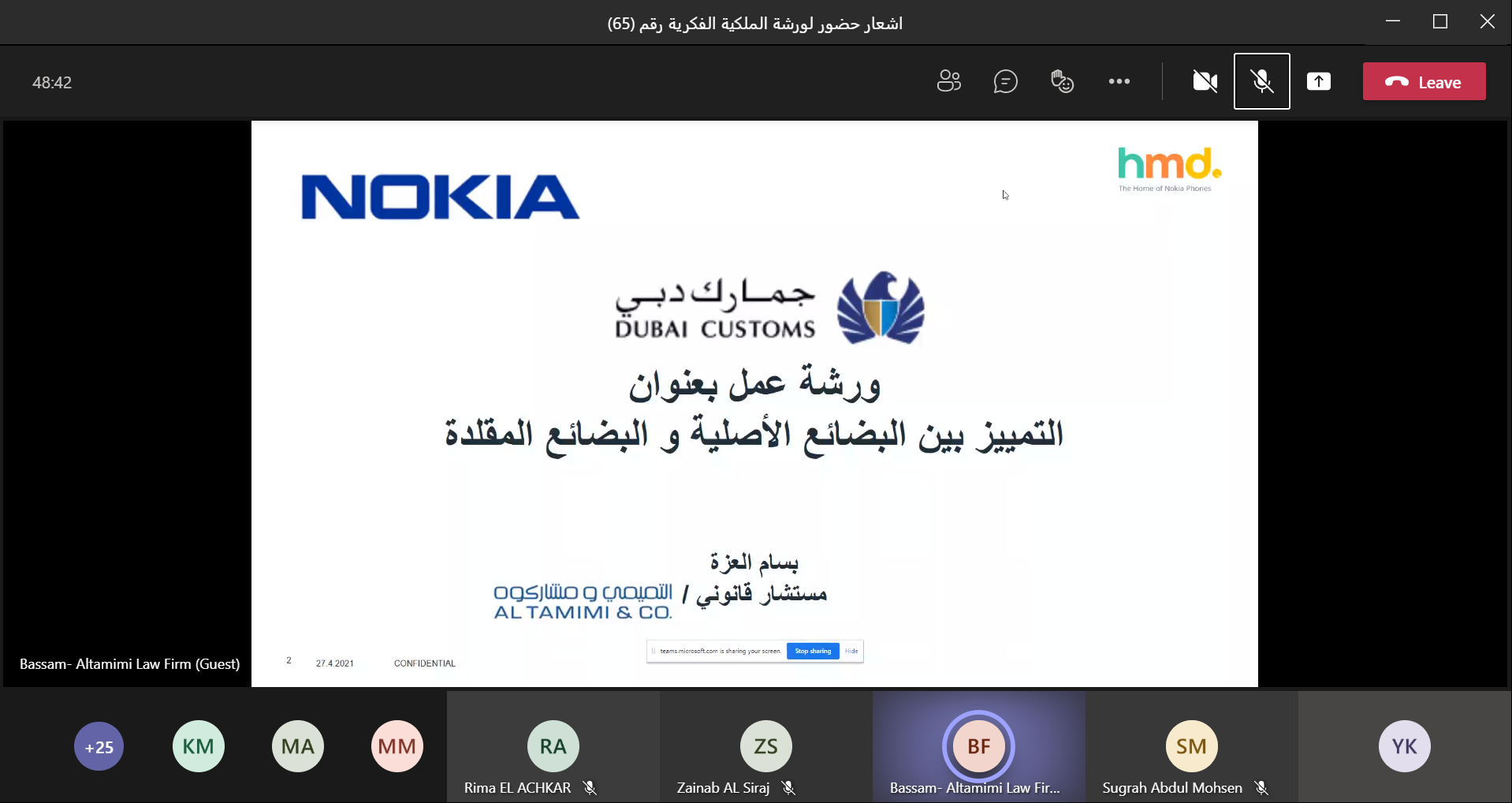Click the Bassam- Altamimi Law Fir... name label
The width and height of the screenshot is (1512, 803).
pyautogui.click(x=975, y=787)
